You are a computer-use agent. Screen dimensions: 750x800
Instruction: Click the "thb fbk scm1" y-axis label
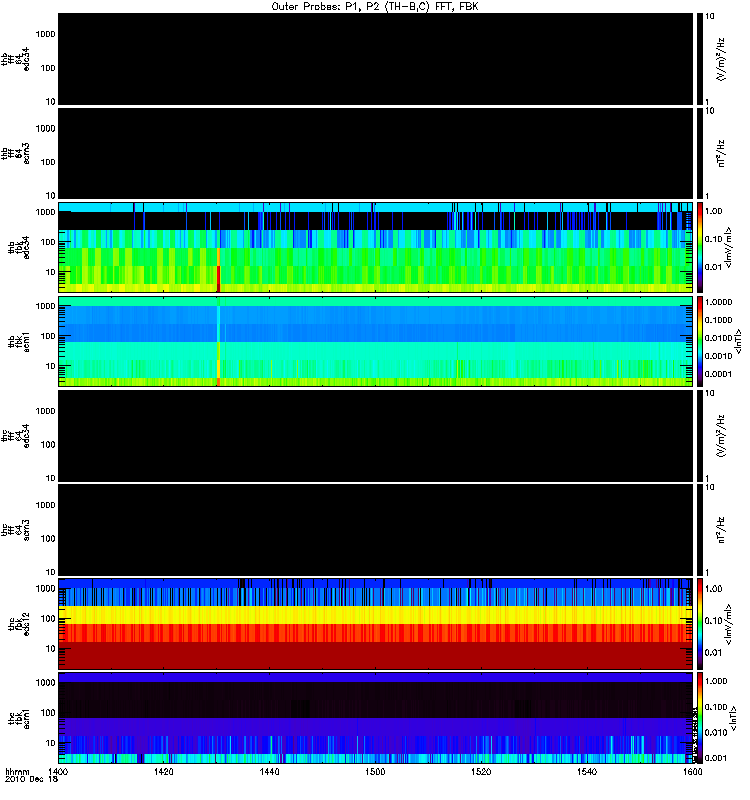point(19,341)
